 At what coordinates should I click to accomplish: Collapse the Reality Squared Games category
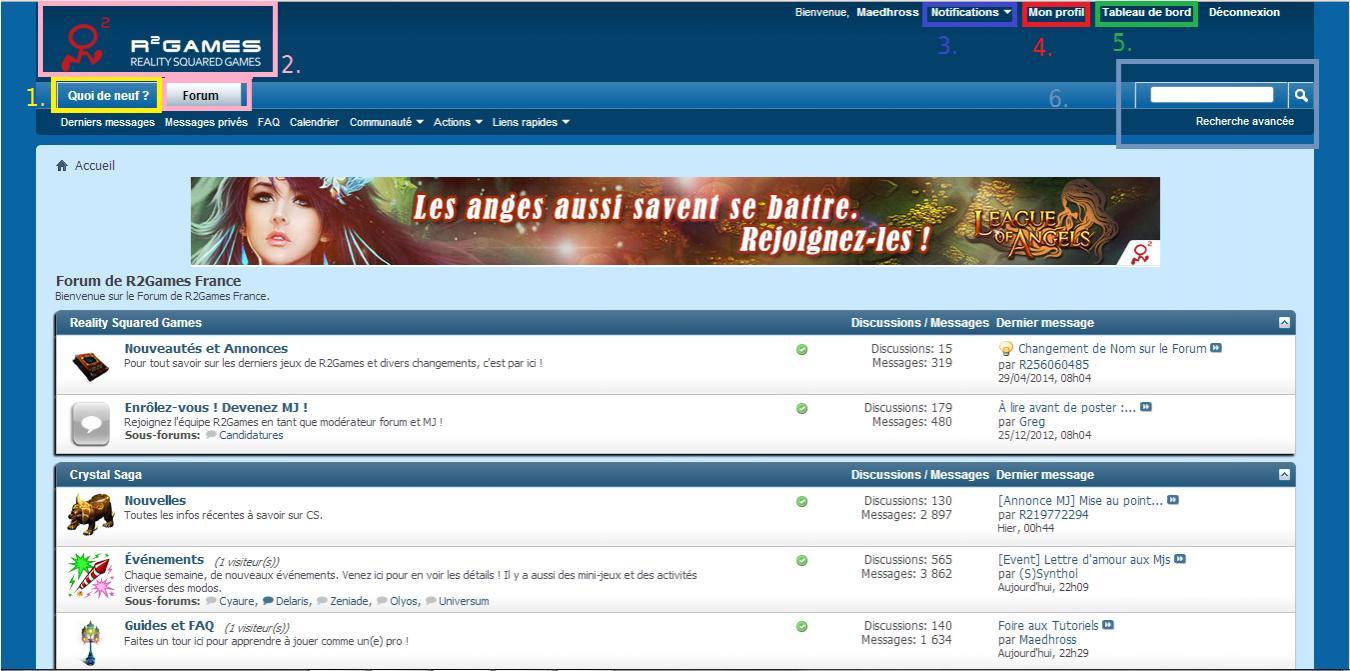pos(1283,323)
